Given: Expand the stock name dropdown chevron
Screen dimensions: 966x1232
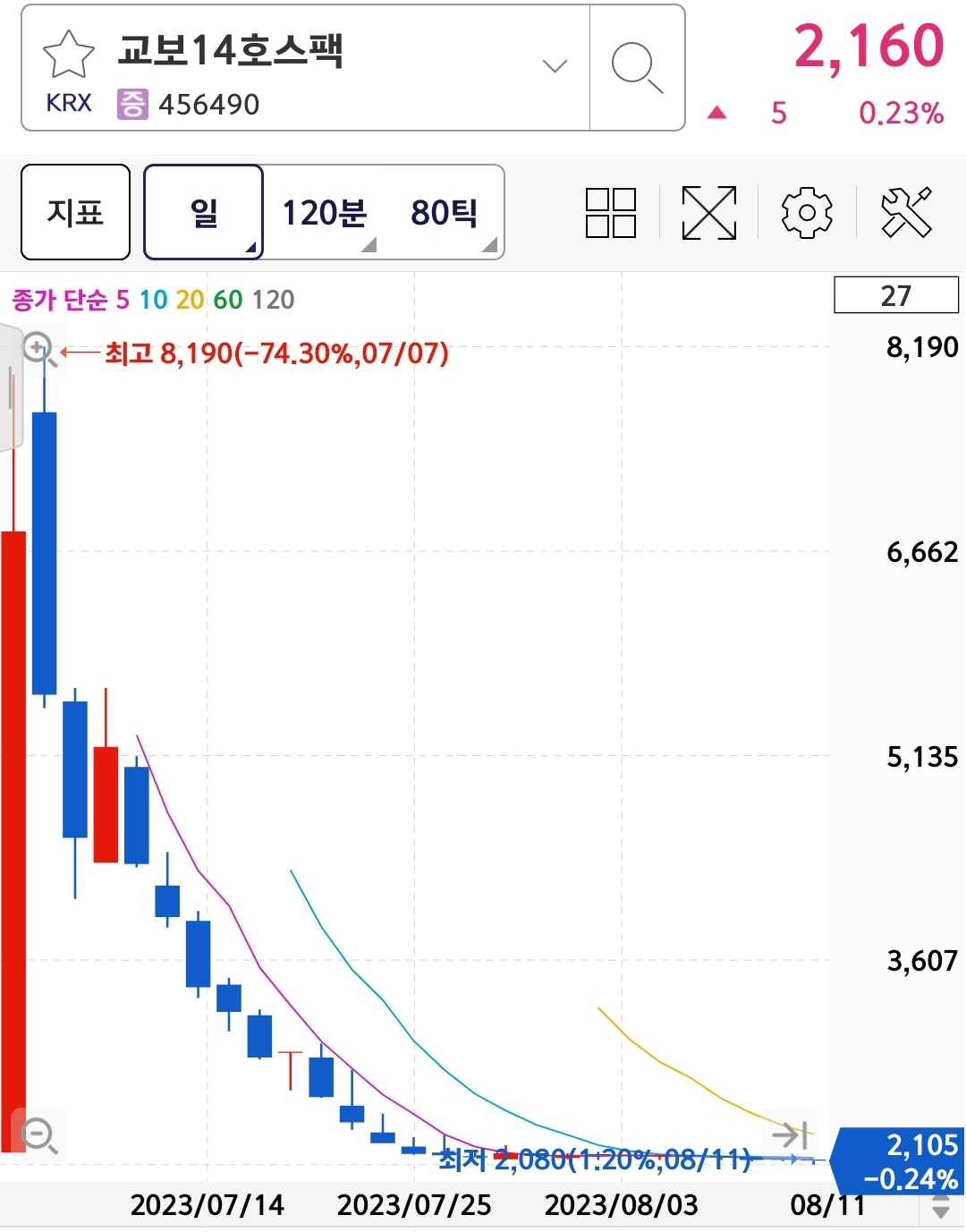Looking at the screenshot, I should 555,66.
